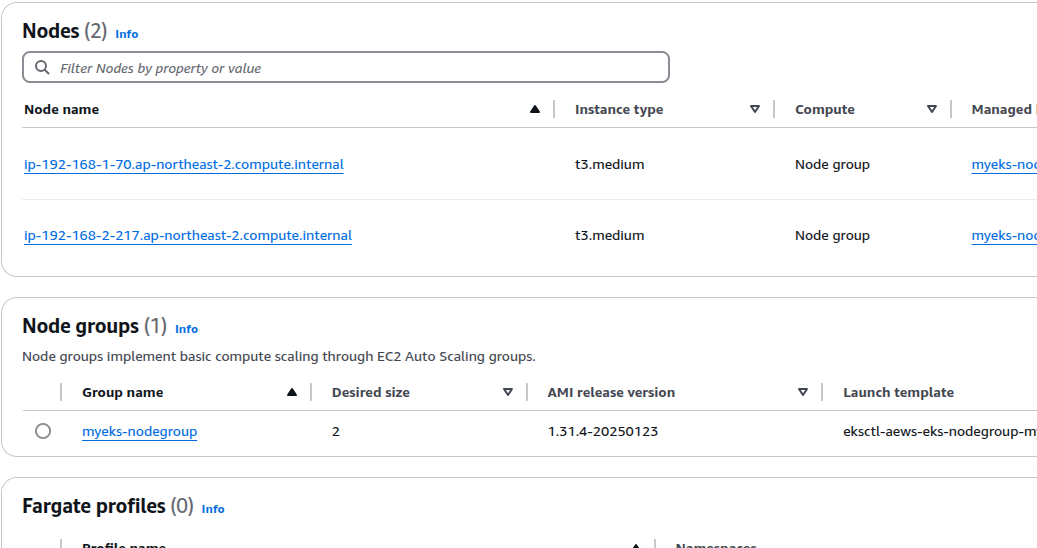Open node ip-192-168-1-70.ap-northeast-2.compute.internal
This screenshot has width=1037, height=548.
point(184,165)
